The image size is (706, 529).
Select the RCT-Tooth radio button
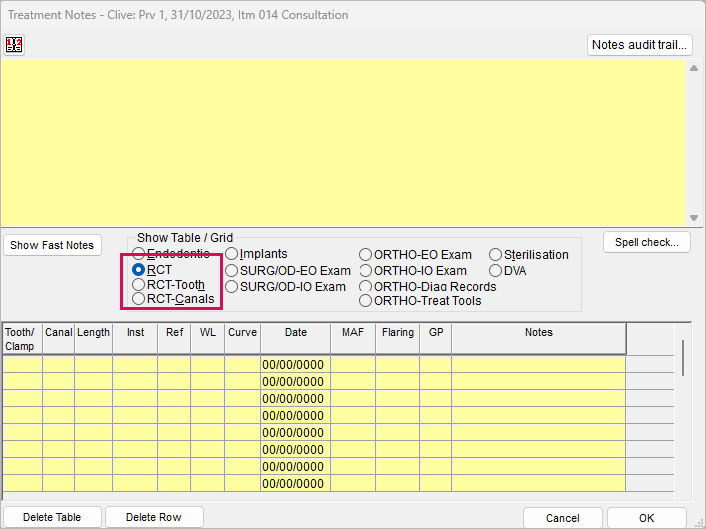[x=169, y=285]
